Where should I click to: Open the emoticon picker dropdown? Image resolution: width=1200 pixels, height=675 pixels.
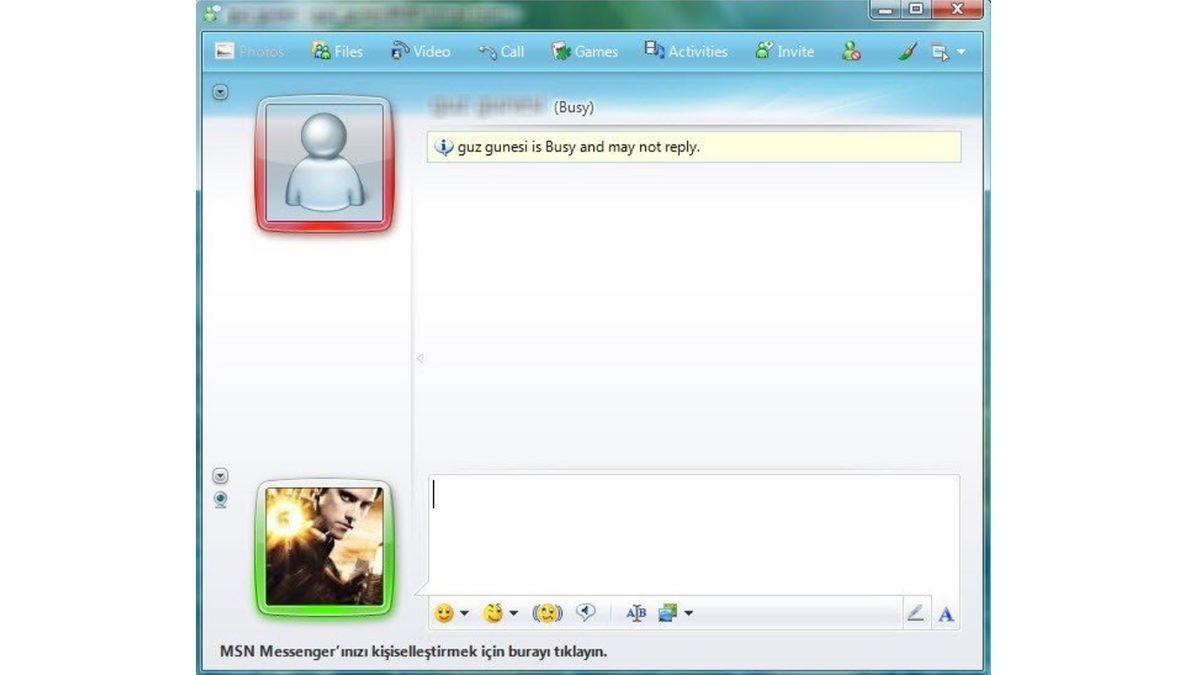[463, 612]
